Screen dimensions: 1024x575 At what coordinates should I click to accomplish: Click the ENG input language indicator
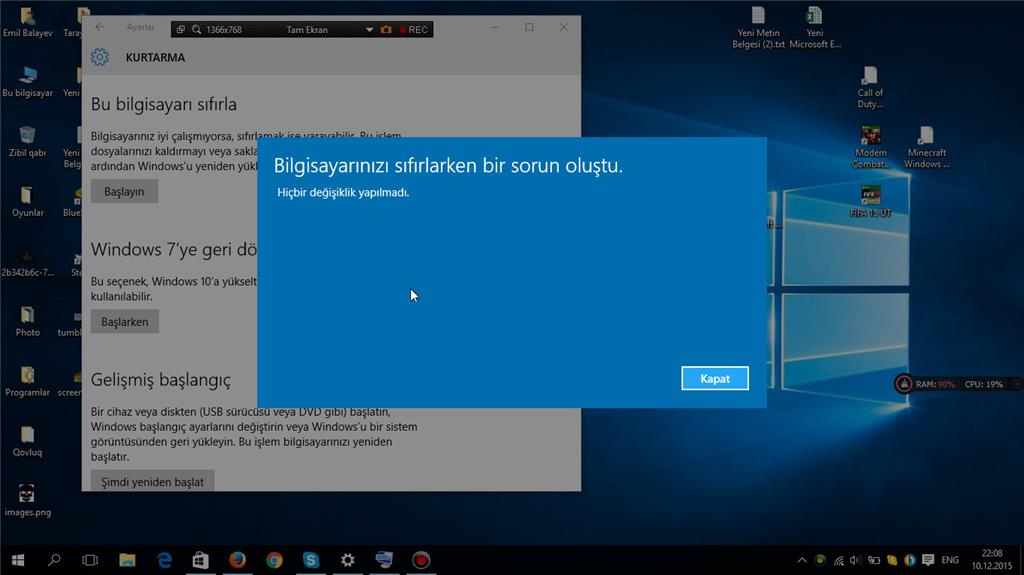(x=950, y=560)
